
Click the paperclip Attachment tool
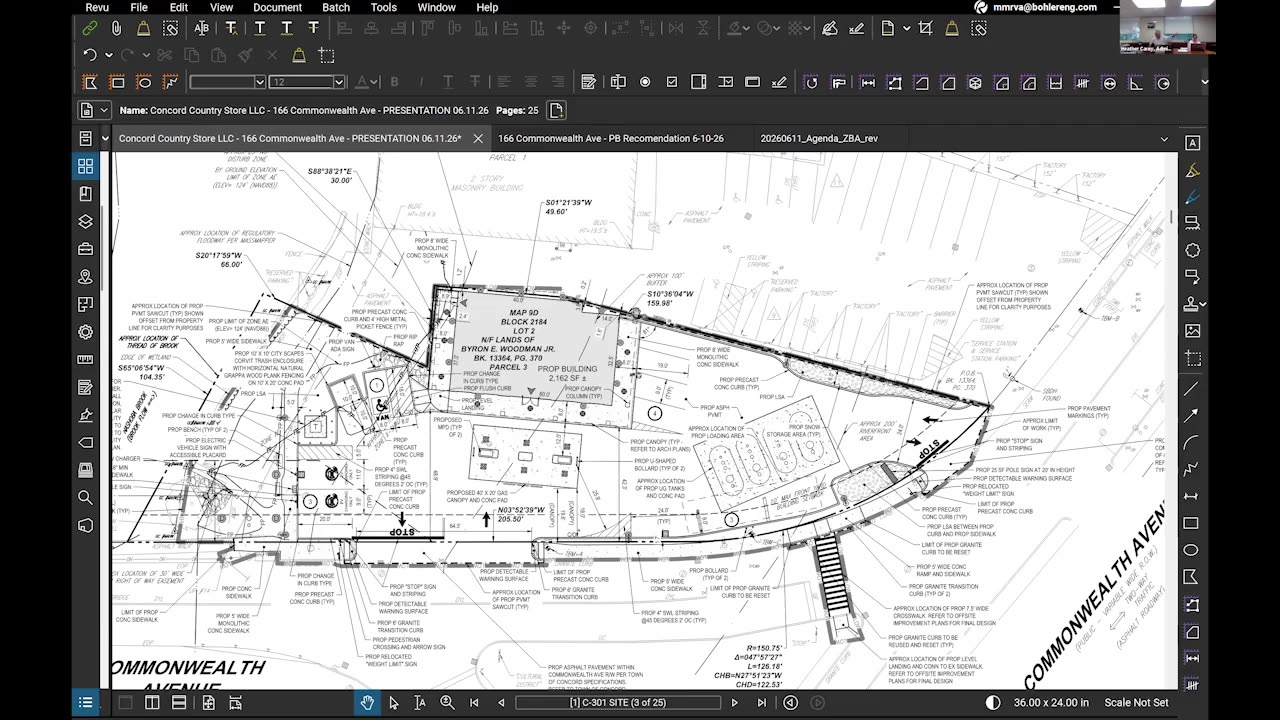pyautogui.click(x=117, y=29)
